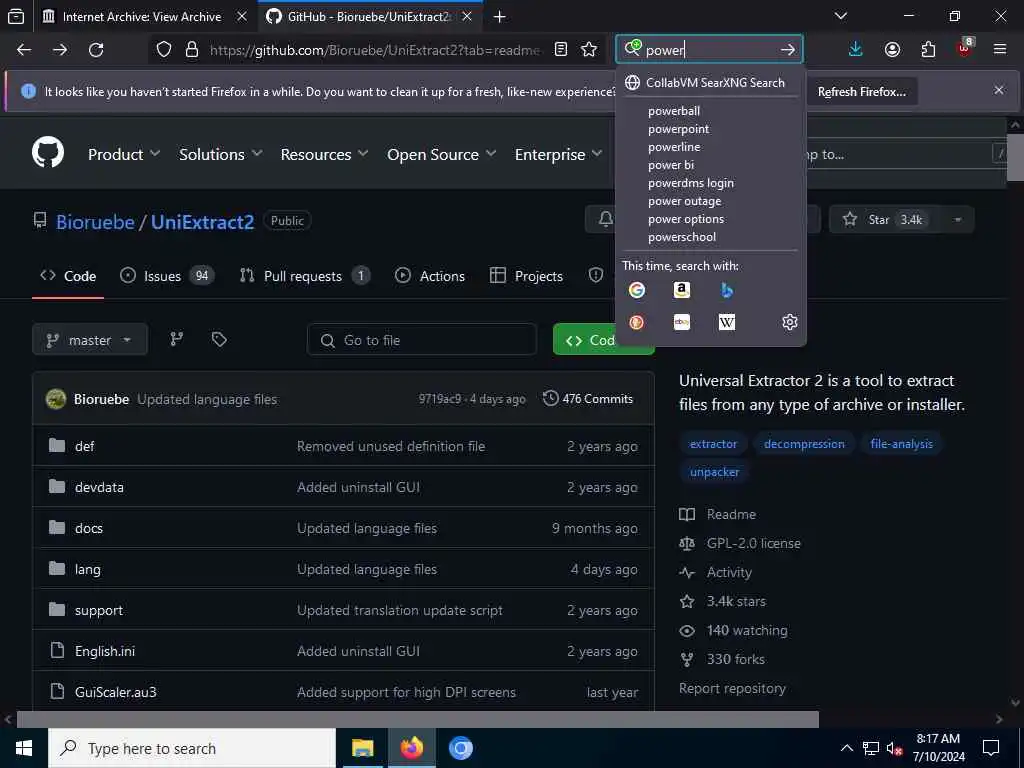Screen dimensions: 1024x768
Task: Open the Star lists dropdown arrow
Action: pos(957,220)
